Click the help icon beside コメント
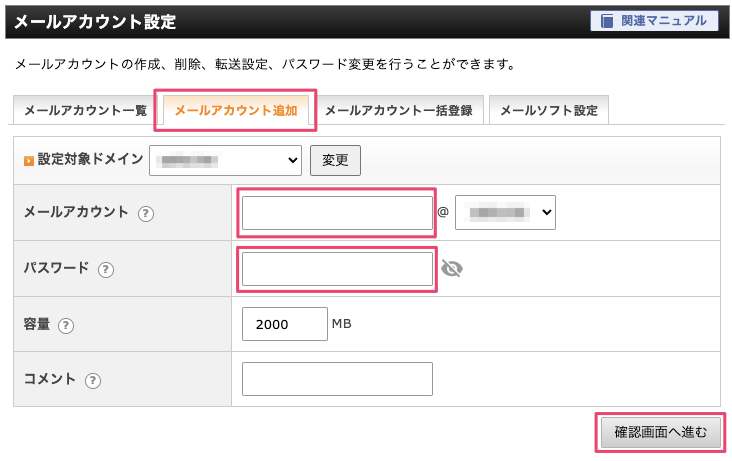The image size is (732, 461). 92,380
